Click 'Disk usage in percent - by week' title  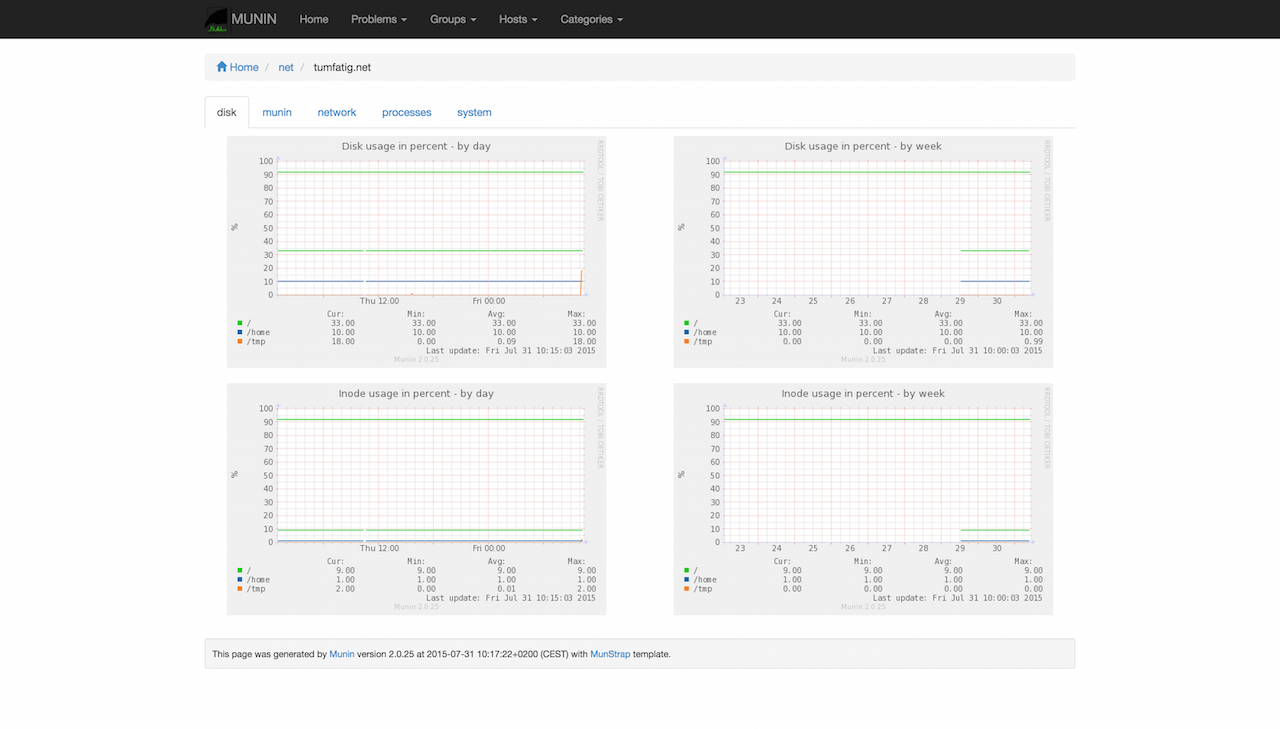[x=863, y=146]
